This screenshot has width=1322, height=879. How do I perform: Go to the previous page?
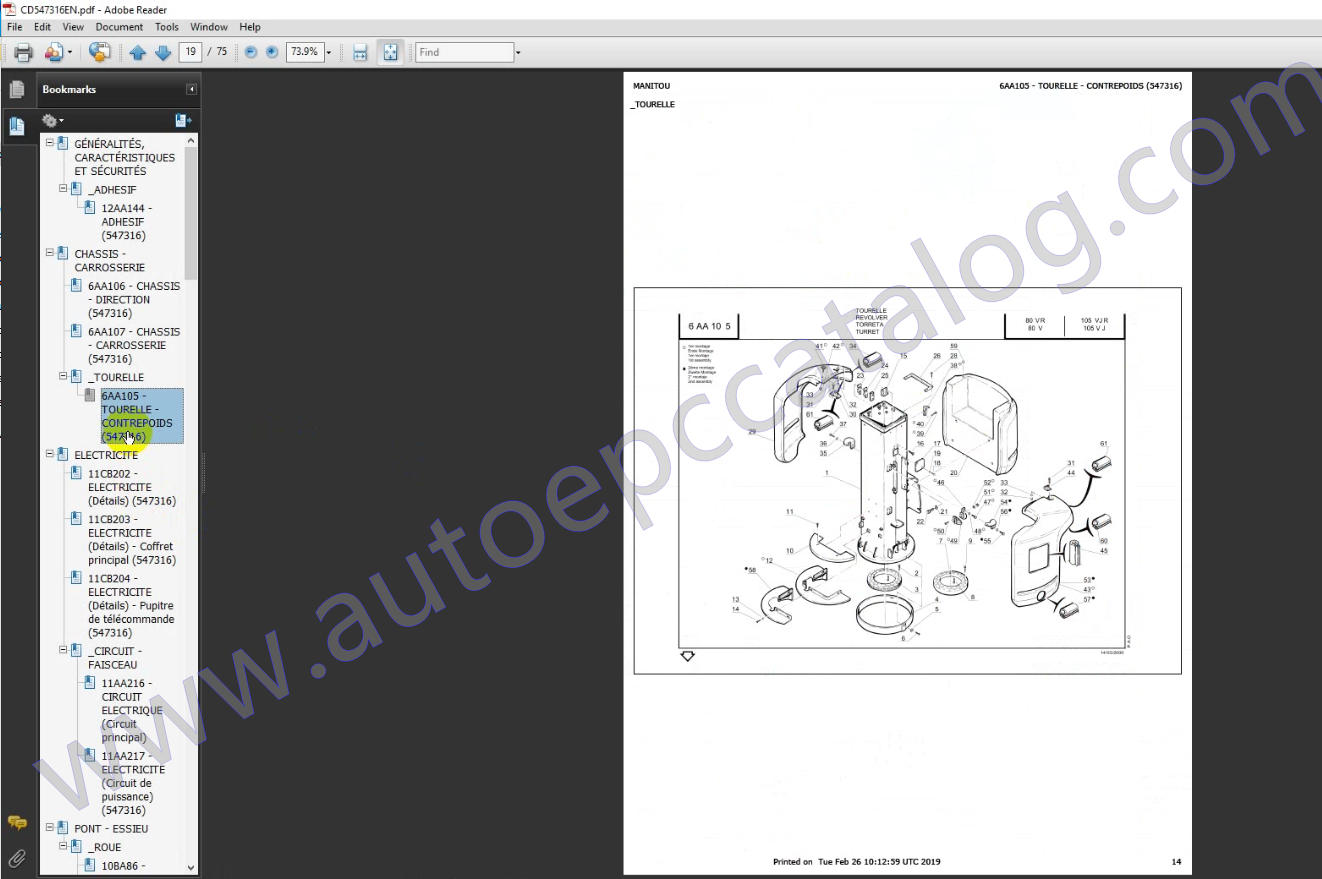pyautogui.click(x=138, y=52)
